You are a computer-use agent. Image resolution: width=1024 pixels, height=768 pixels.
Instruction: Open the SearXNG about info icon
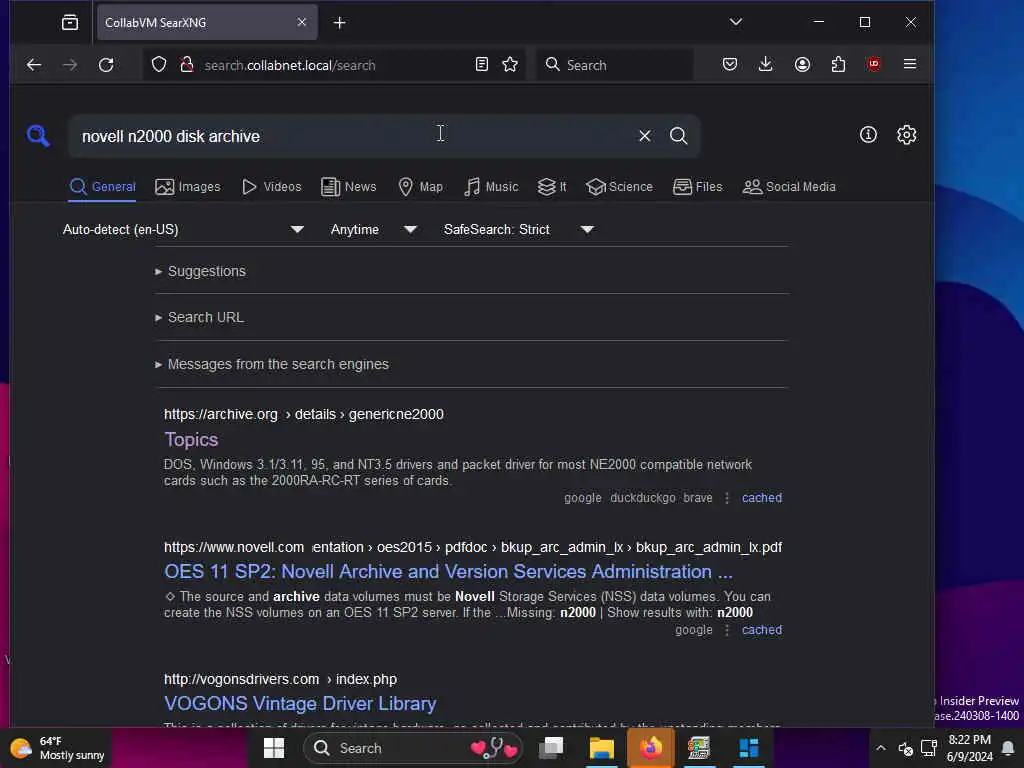868,135
